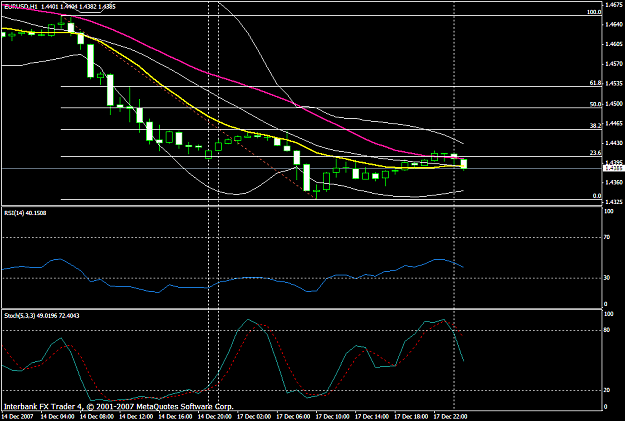The image size is (625, 421).
Task: Click the Stoch(5,3,3) indicator label
Action: [41, 315]
